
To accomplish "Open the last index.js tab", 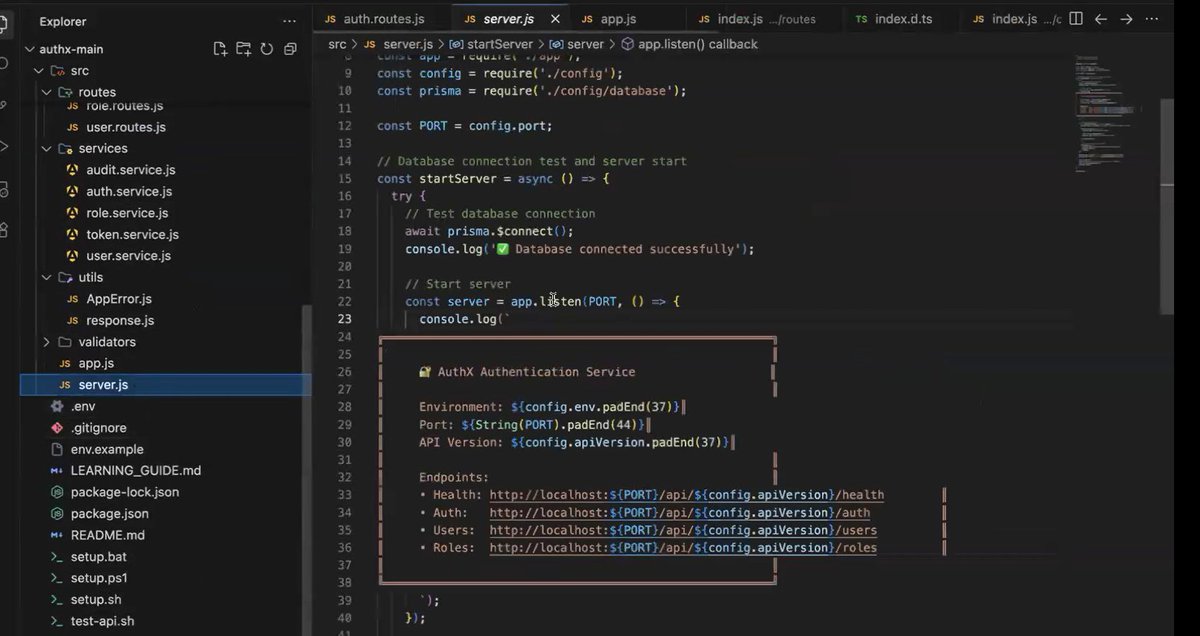I will pos(1016,19).
